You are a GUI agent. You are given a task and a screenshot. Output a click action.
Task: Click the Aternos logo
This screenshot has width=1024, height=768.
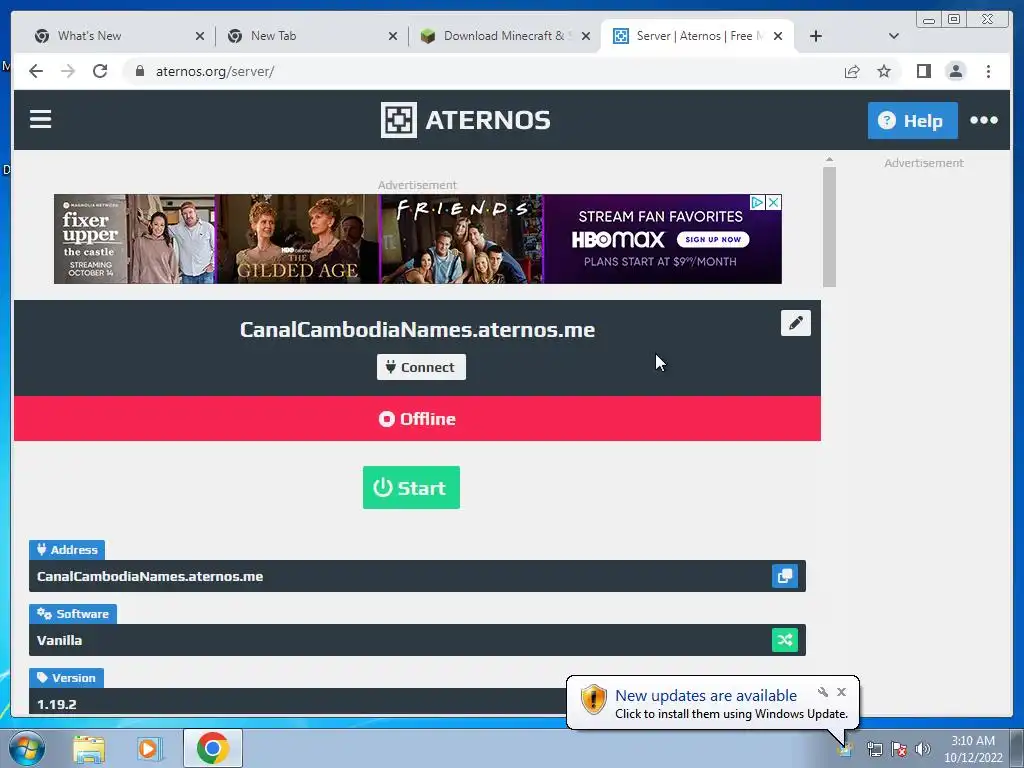pos(466,120)
